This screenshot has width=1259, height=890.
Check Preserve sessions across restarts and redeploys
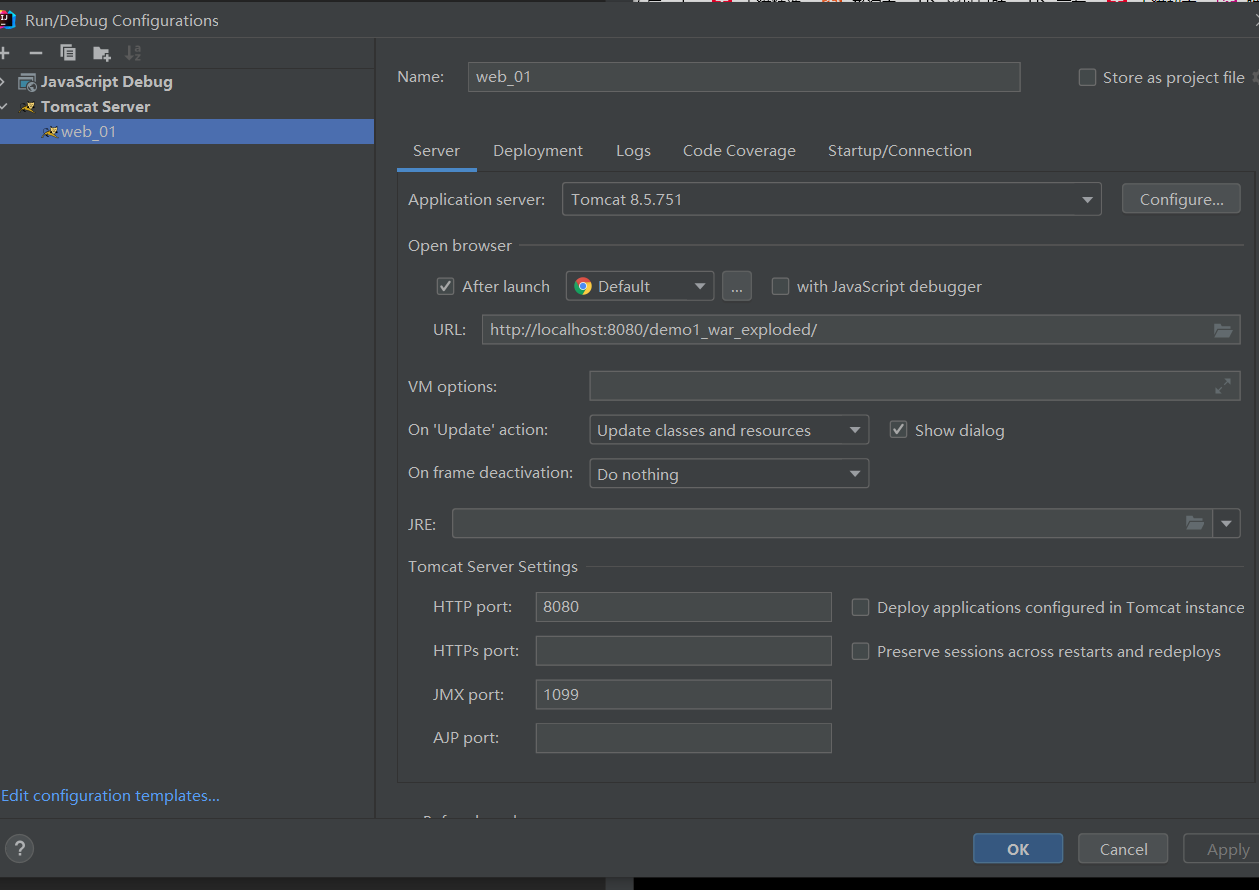tap(860, 651)
